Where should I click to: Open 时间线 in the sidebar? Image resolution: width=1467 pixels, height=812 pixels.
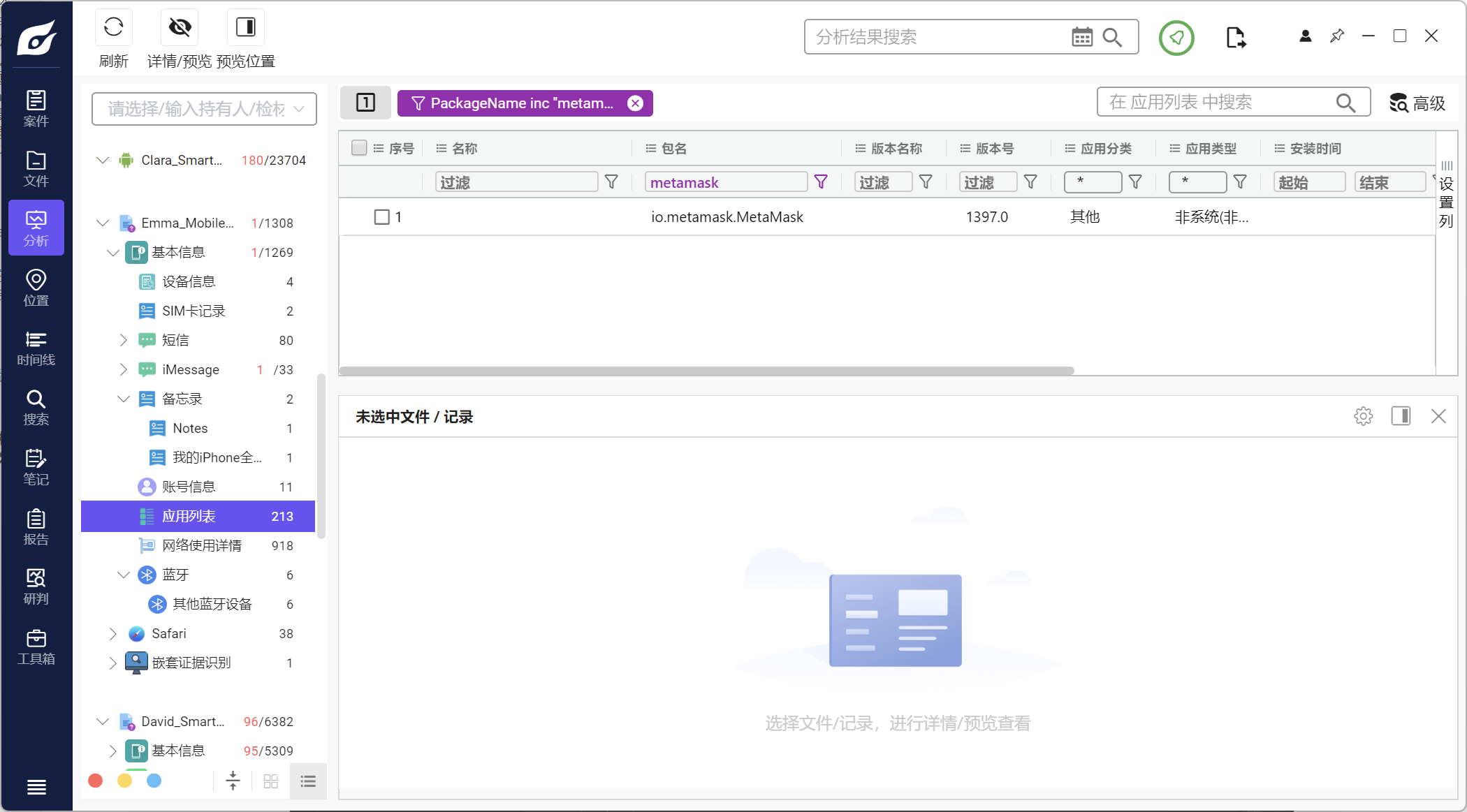tap(36, 348)
